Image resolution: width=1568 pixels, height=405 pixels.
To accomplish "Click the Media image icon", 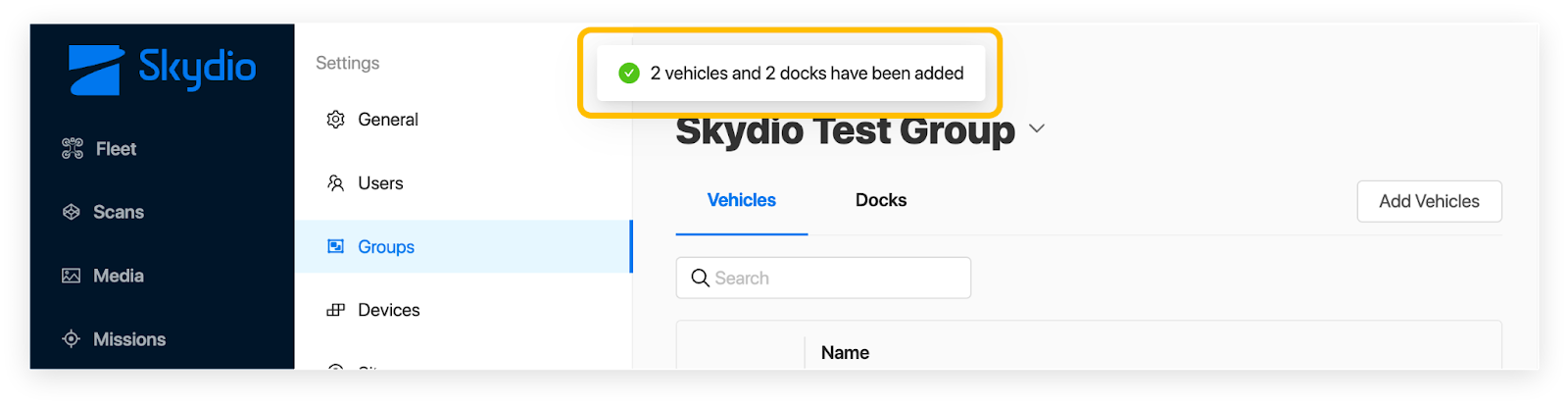I will coord(72,276).
